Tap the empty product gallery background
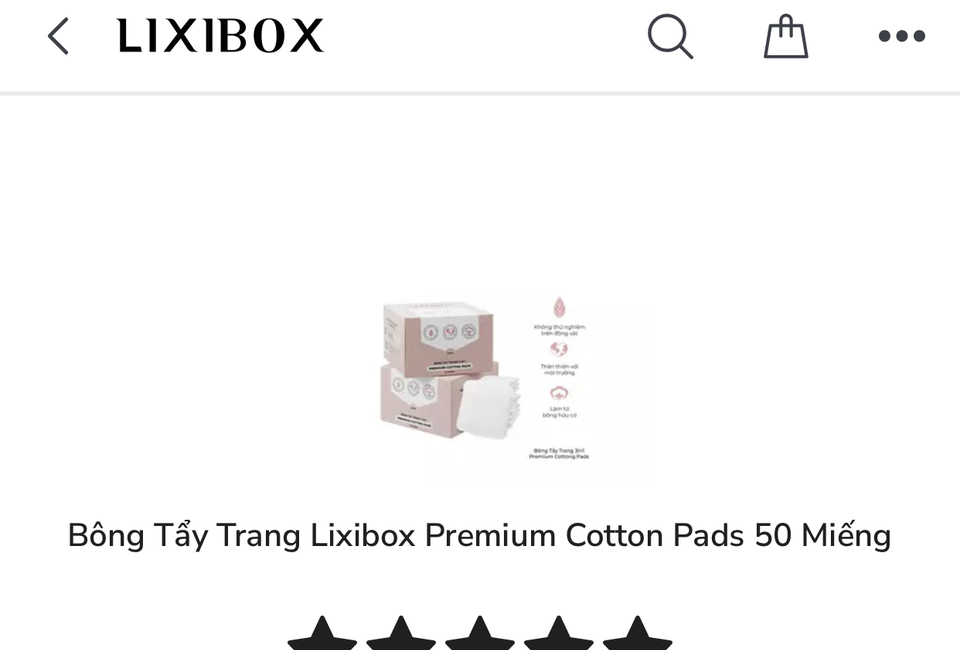 [184, 245]
